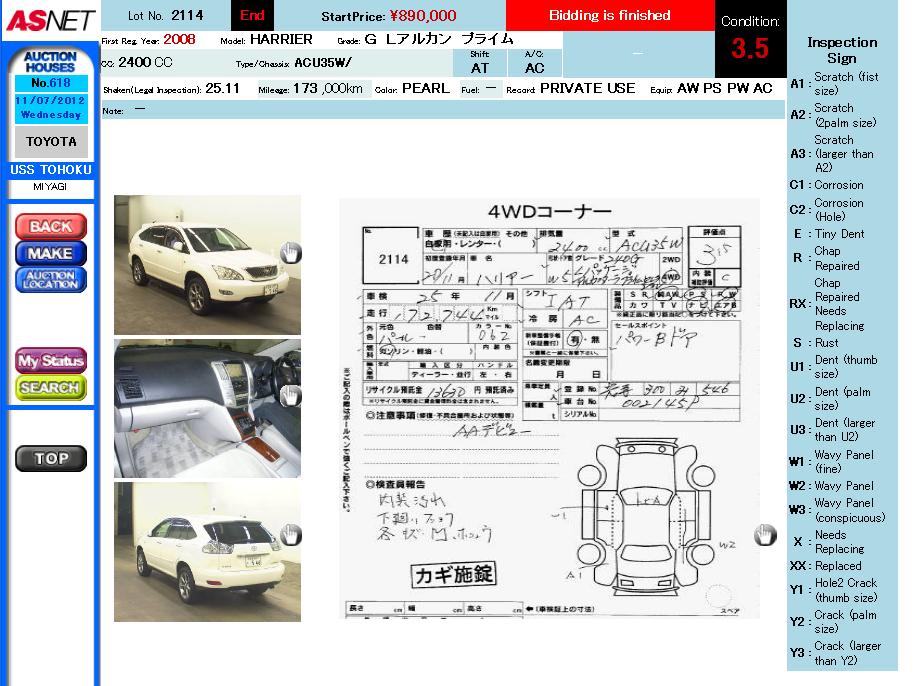Open My Status page
920x686 pixels.
50,361
